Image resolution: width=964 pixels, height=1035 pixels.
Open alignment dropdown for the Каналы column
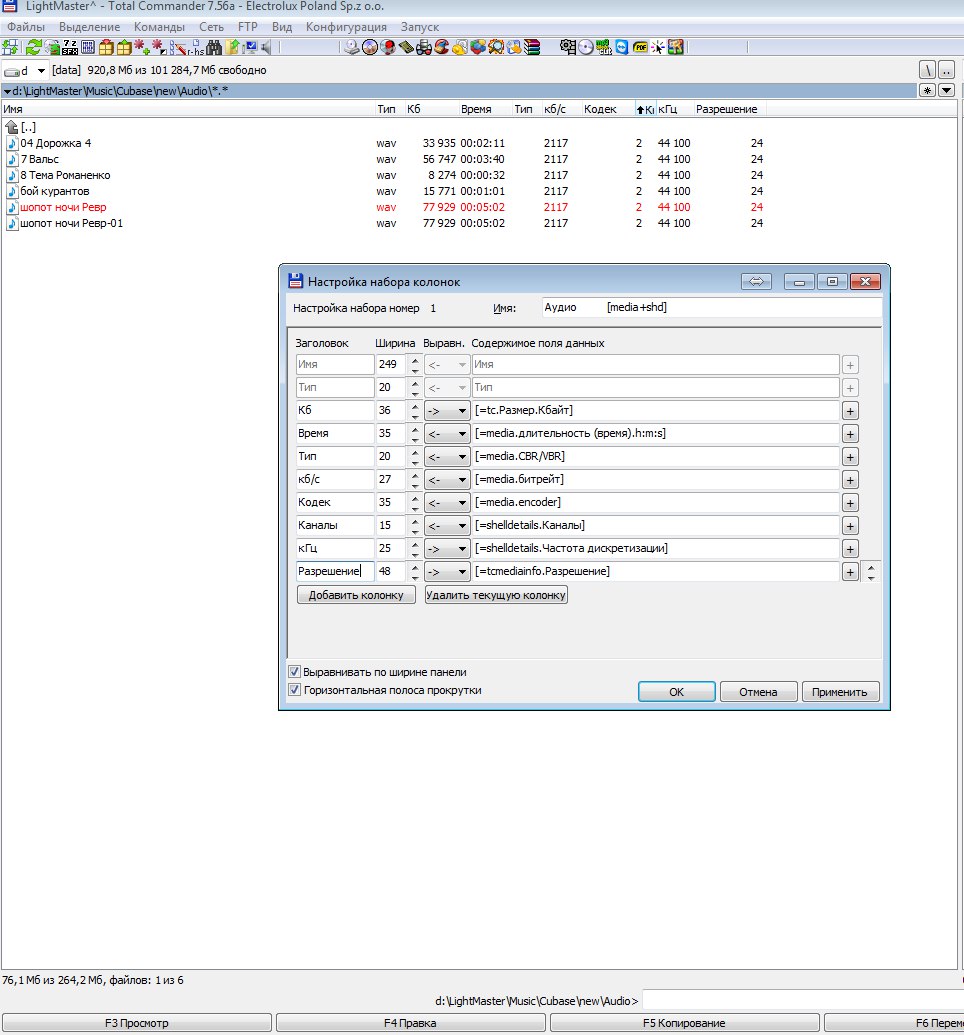tap(447, 526)
